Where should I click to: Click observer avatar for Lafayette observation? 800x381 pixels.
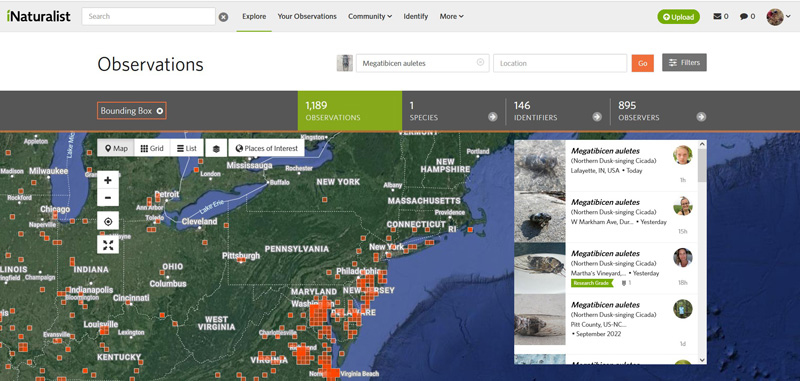tap(683, 155)
